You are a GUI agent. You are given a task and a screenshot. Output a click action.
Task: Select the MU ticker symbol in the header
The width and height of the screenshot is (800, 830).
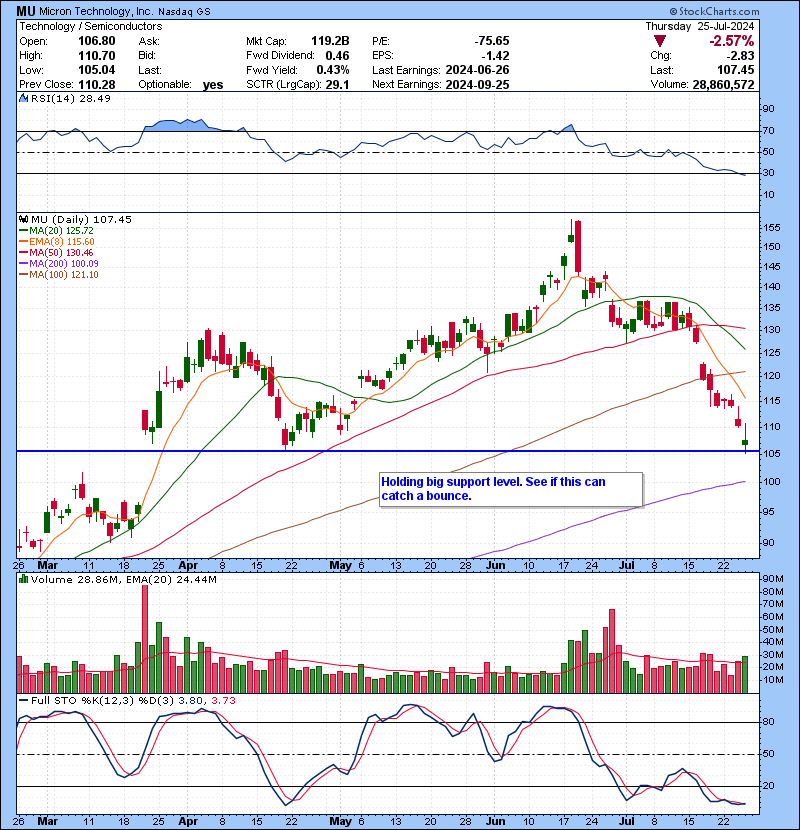[26, 11]
